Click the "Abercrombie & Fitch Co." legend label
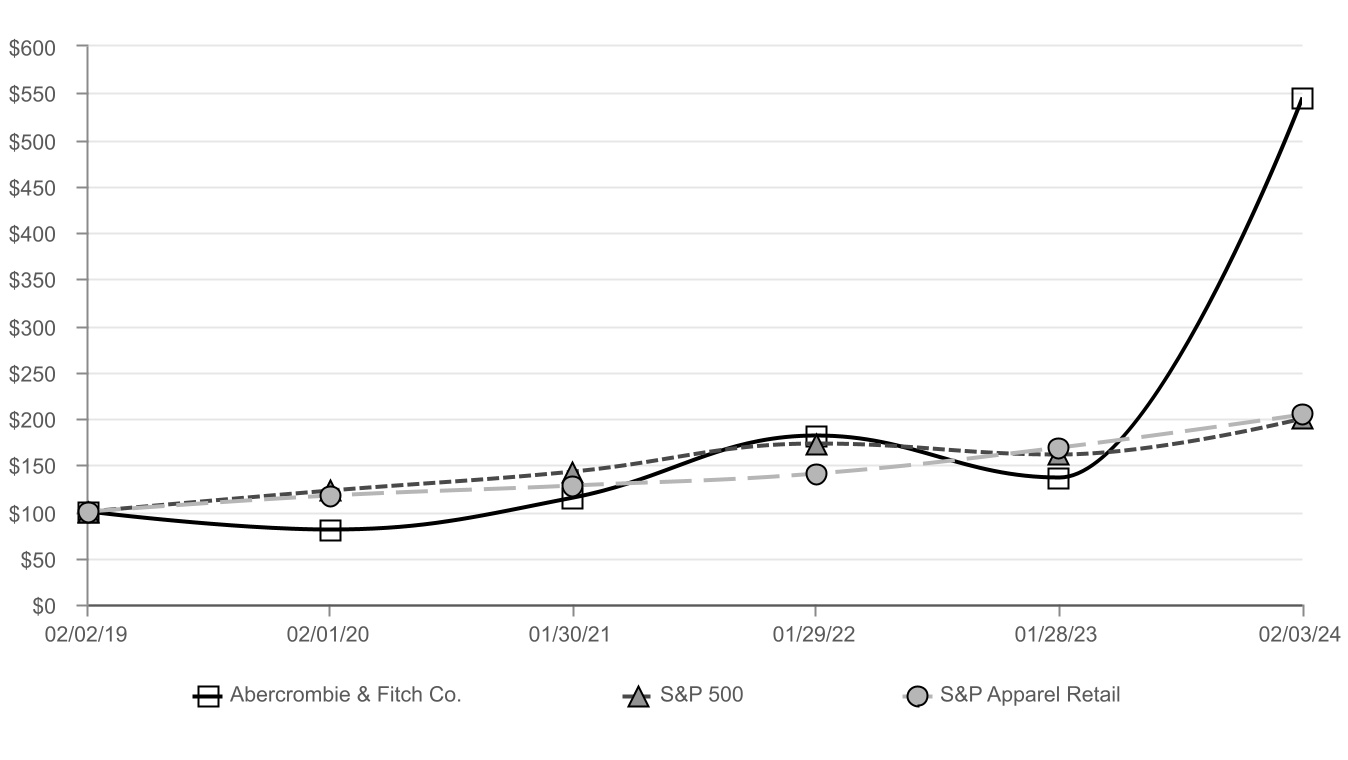1348x760 pixels. pyautogui.click(x=345, y=695)
